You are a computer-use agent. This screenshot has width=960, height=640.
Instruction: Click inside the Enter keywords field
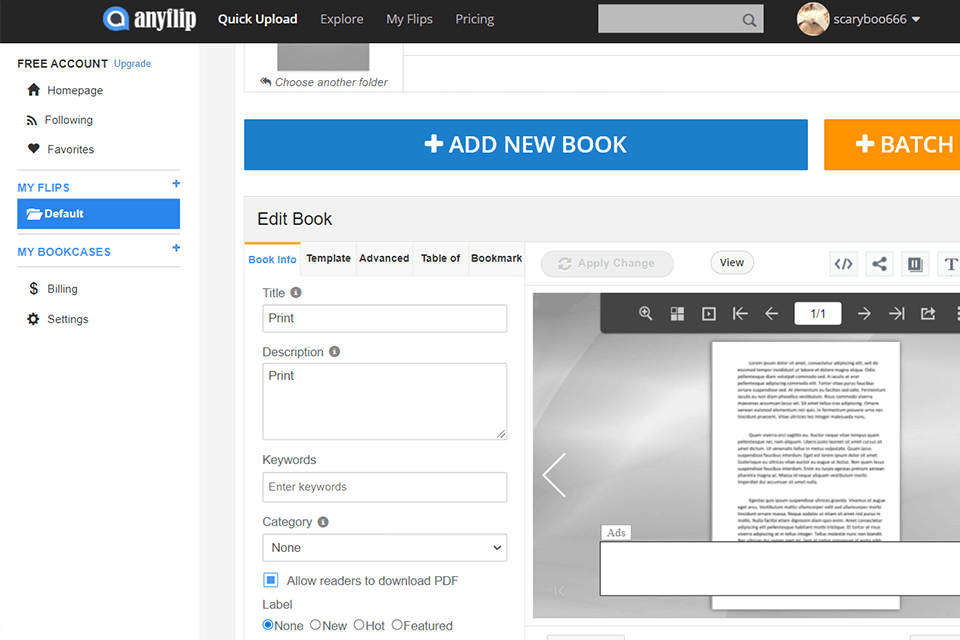384,487
